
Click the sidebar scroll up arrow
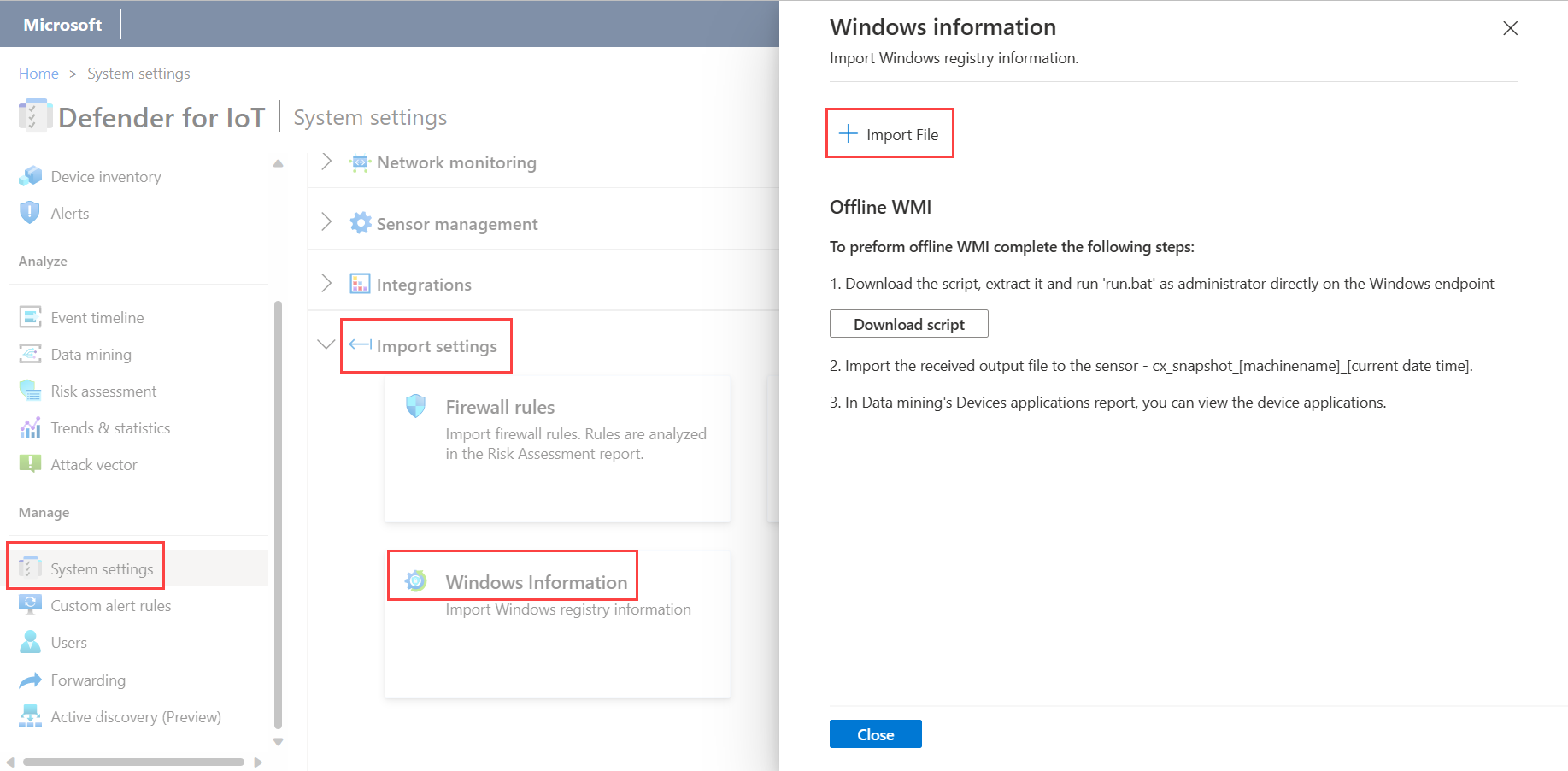click(x=278, y=163)
